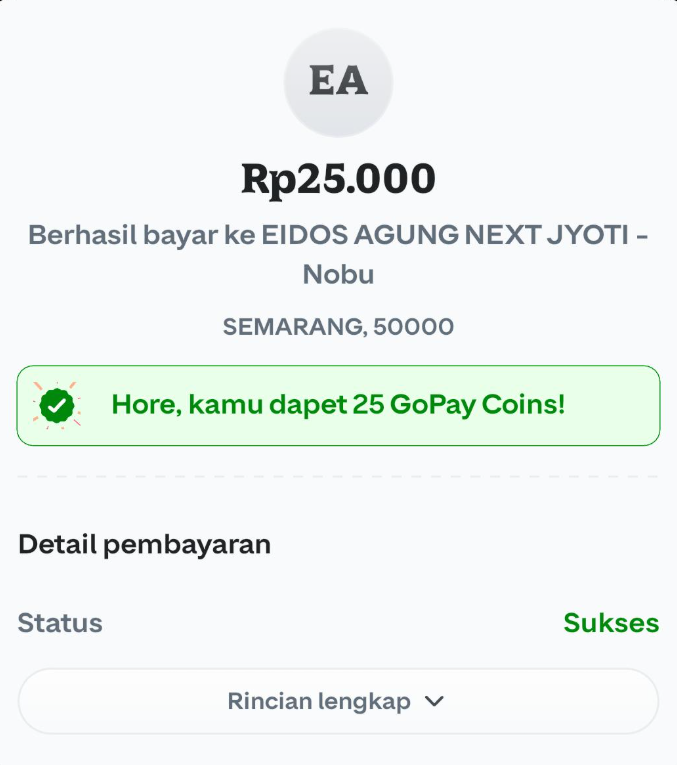Click the dashed divider above Detail pembayaran
The width and height of the screenshot is (677, 765).
338,476
